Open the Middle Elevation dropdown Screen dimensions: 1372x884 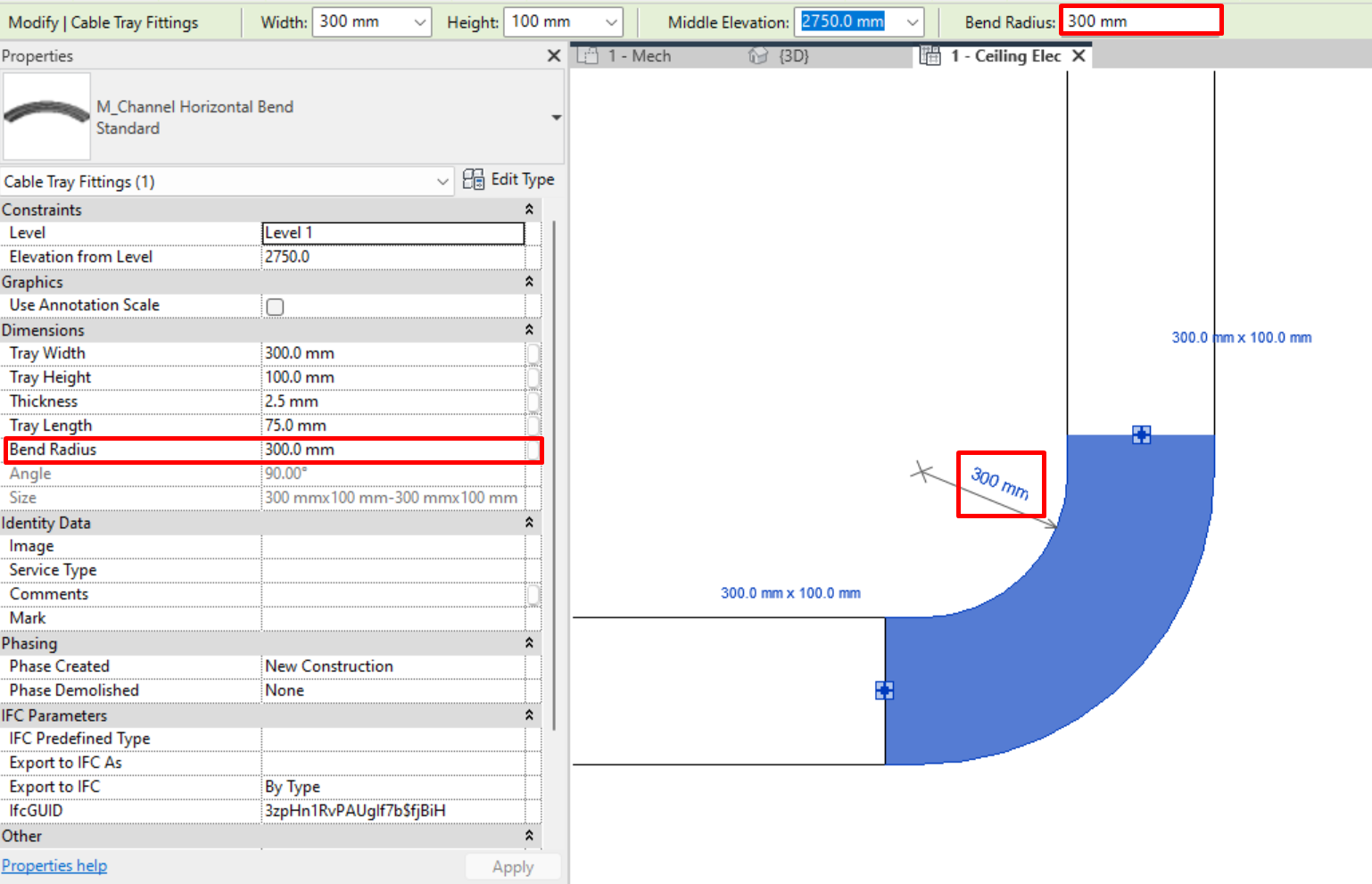pyautogui.click(x=912, y=22)
